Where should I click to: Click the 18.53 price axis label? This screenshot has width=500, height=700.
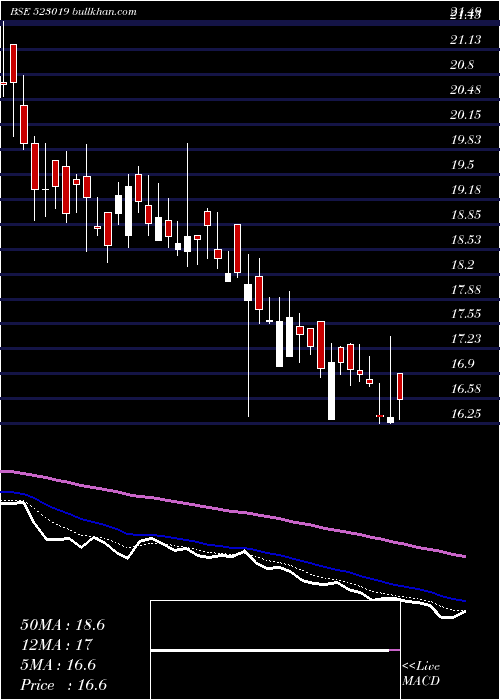click(x=466, y=240)
